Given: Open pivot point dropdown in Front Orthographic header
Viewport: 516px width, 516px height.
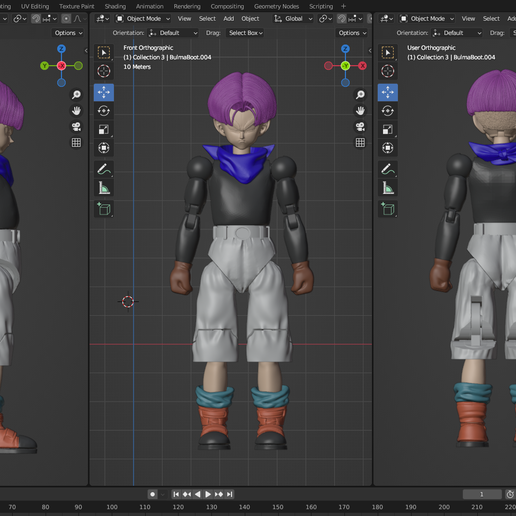Looking at the screenshot, I should 326,19.
